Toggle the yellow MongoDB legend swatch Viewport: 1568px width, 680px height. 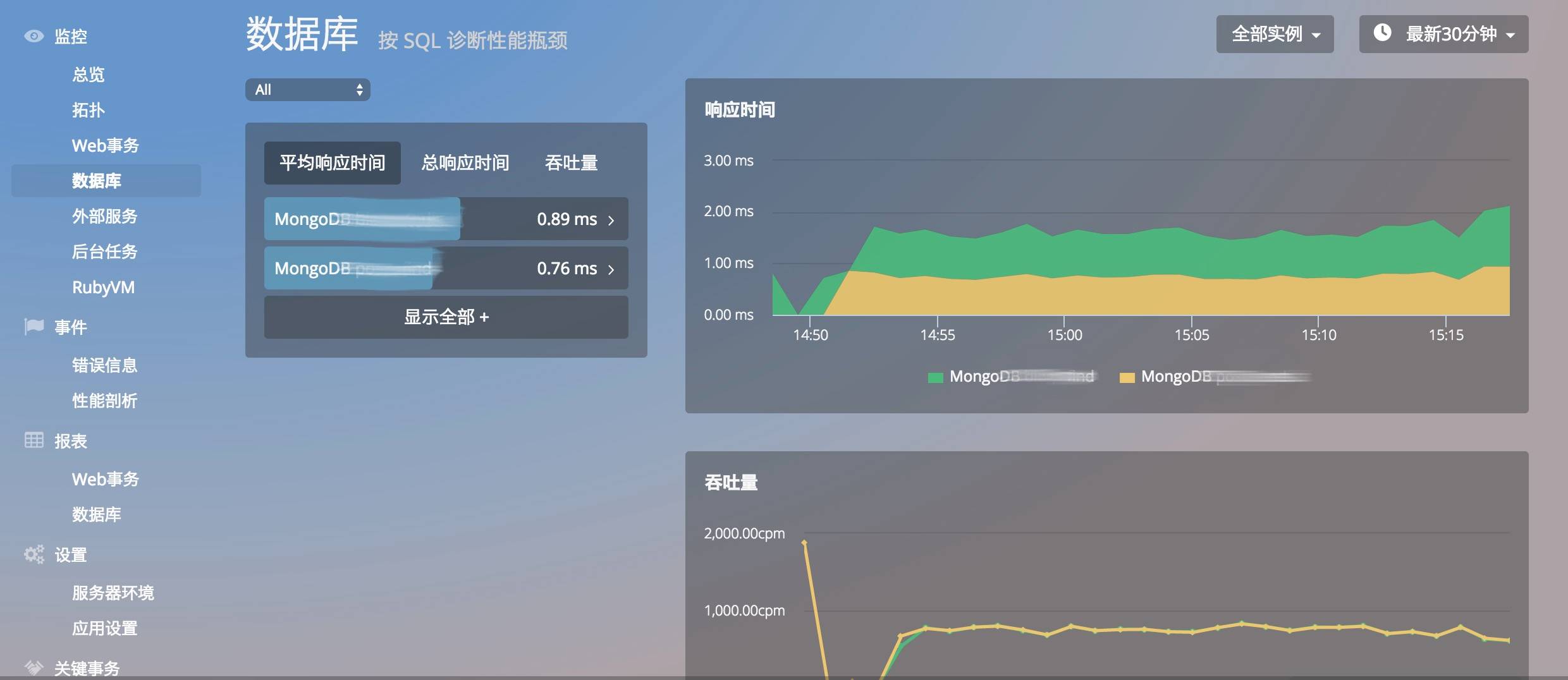(1127, 378)
